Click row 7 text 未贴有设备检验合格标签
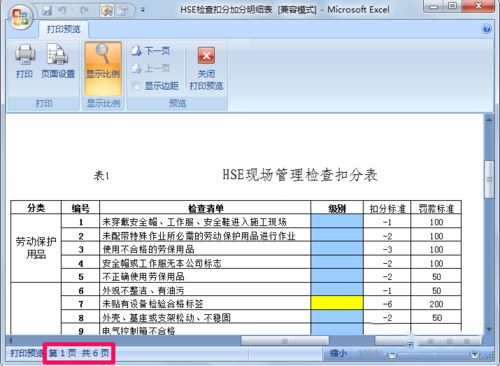This screenshot has width=500, height=366. pyautogui.click(x=153, y=304)
